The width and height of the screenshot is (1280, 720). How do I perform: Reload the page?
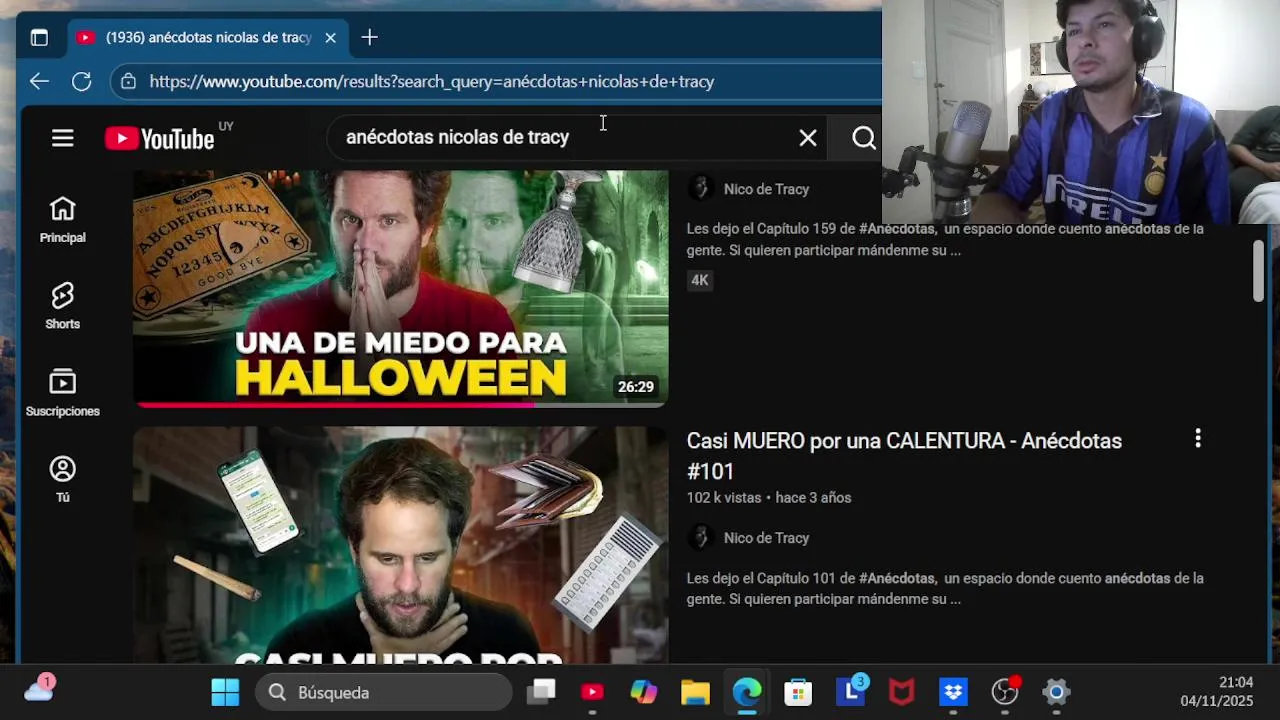click(x=82, y=82)
